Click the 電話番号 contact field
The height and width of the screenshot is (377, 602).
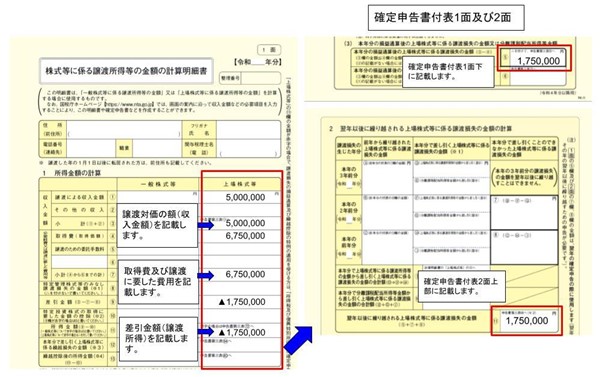click(91, 148)
